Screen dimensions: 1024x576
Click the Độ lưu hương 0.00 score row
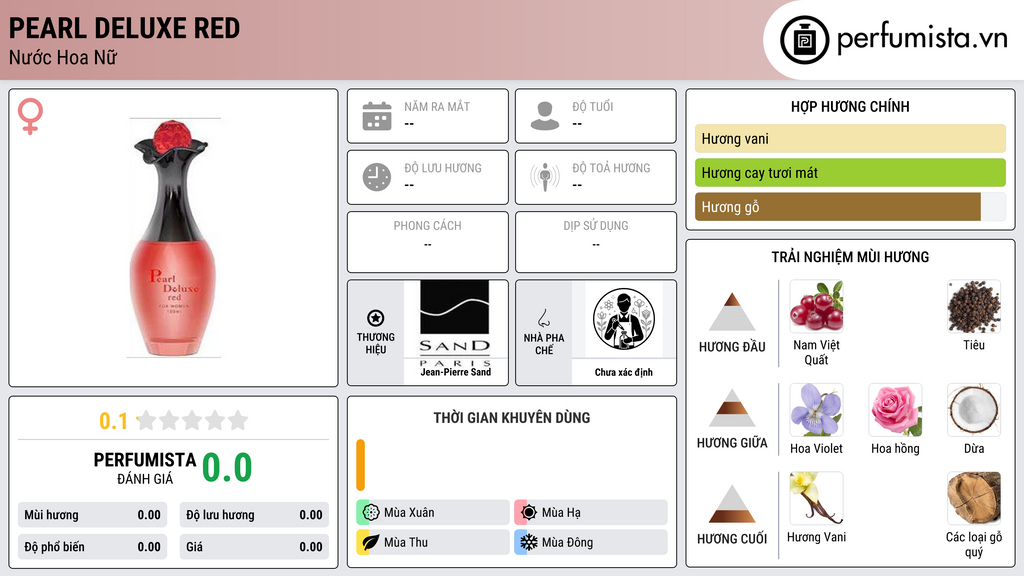point(254,515)
